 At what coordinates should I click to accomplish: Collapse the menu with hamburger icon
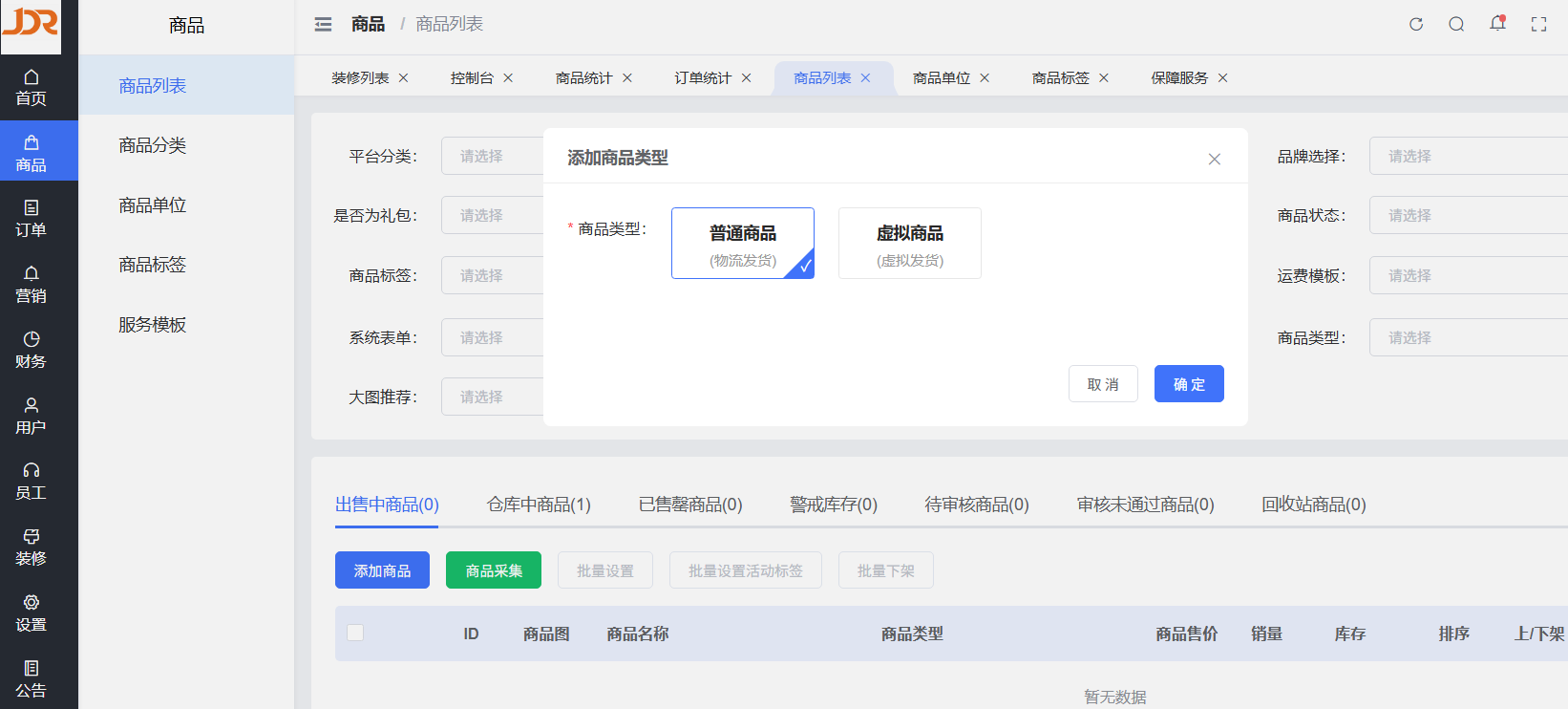click(x=323, y=24)
